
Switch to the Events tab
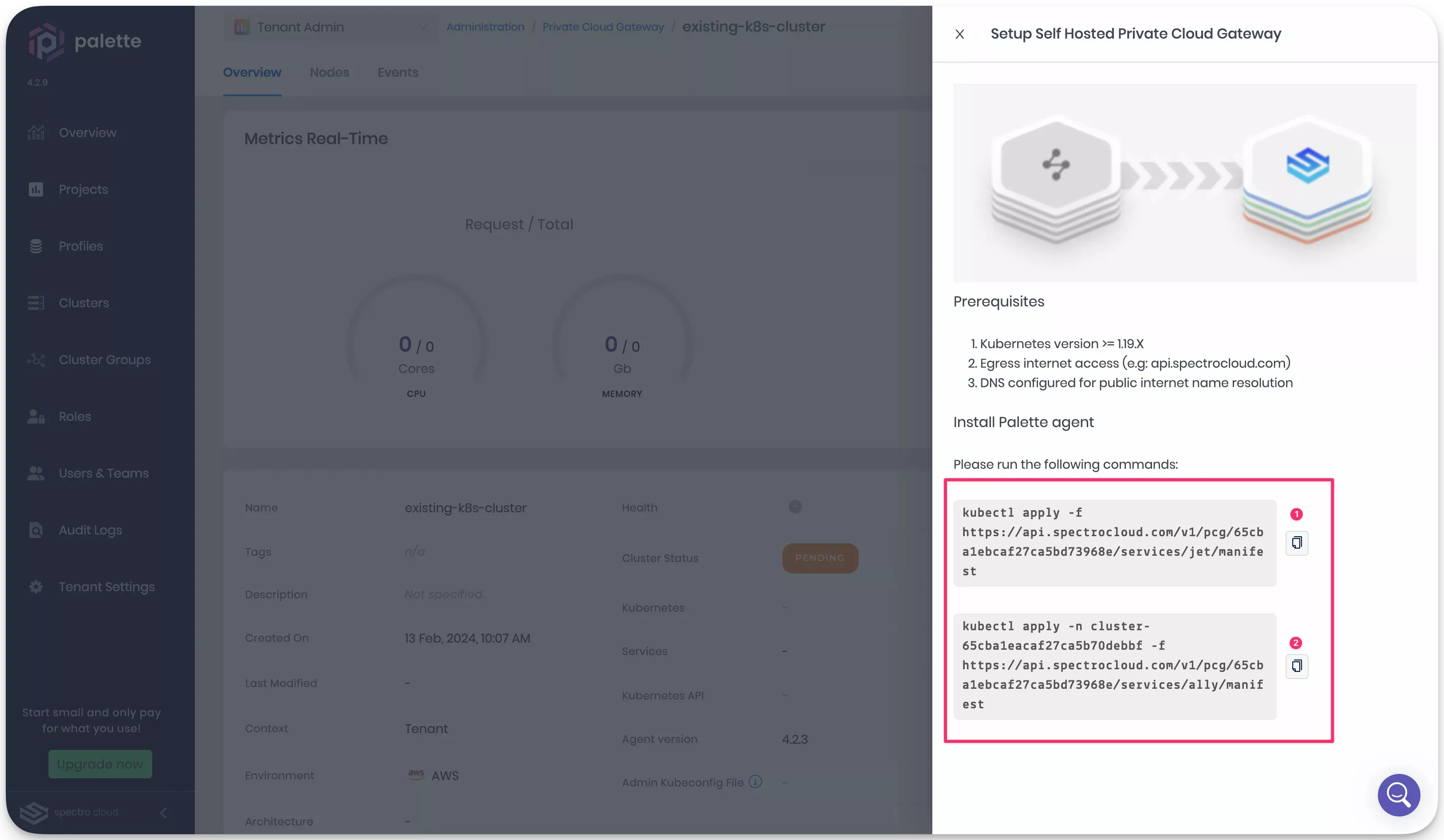(397, 72)
